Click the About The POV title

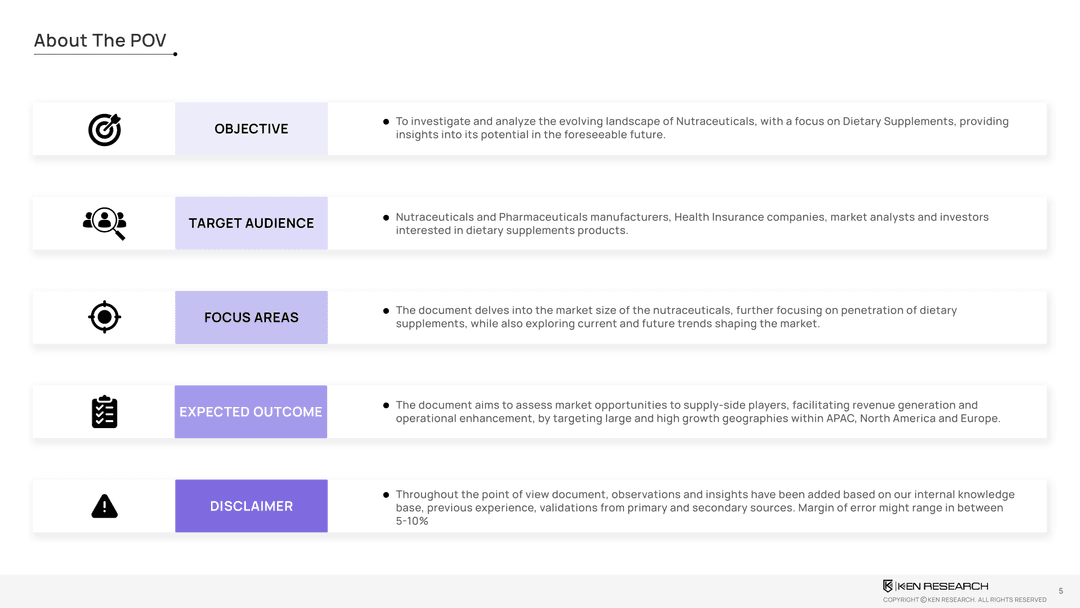tap(100, 41)
